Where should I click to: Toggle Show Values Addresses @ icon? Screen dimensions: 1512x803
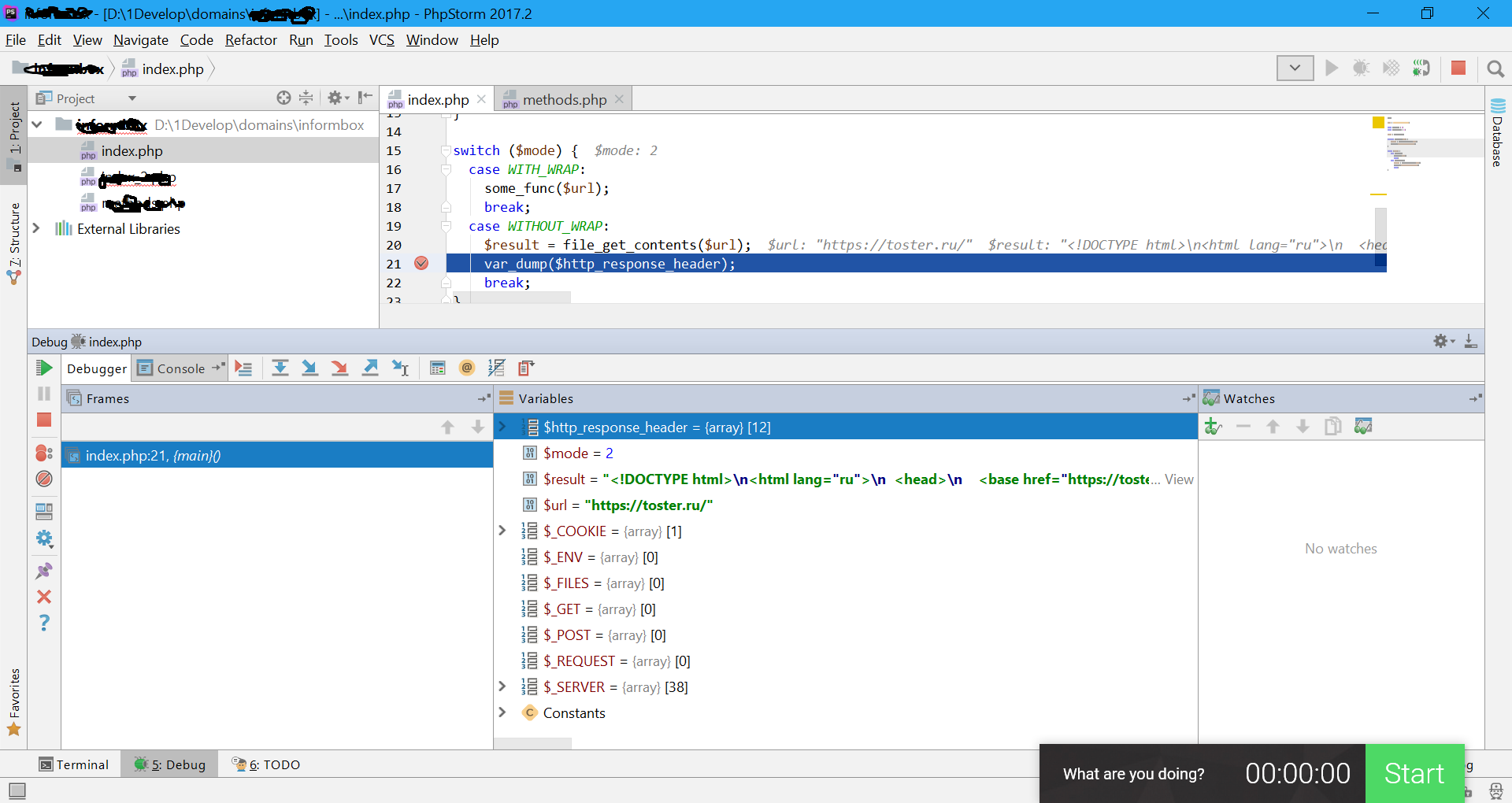coord(467,368)
